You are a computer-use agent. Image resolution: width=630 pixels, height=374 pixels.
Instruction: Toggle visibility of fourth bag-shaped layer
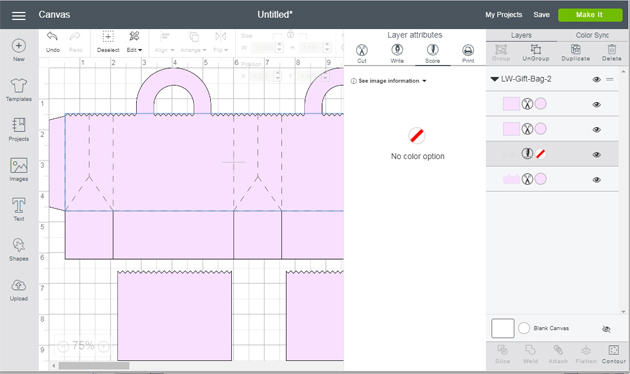point(596,180)
